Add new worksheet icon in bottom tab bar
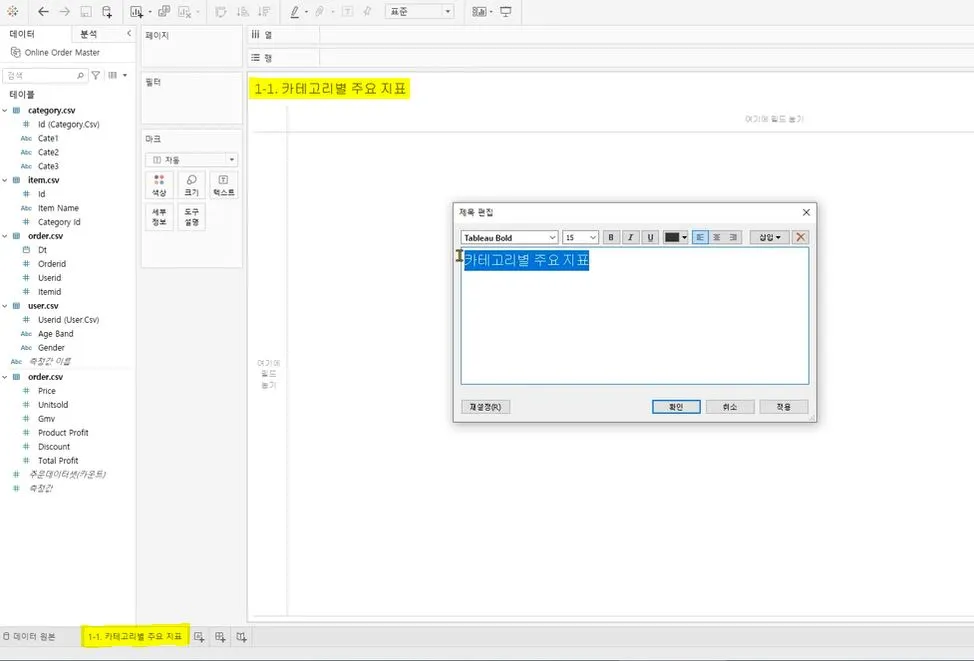974x661 pixels. coord(199,637)
